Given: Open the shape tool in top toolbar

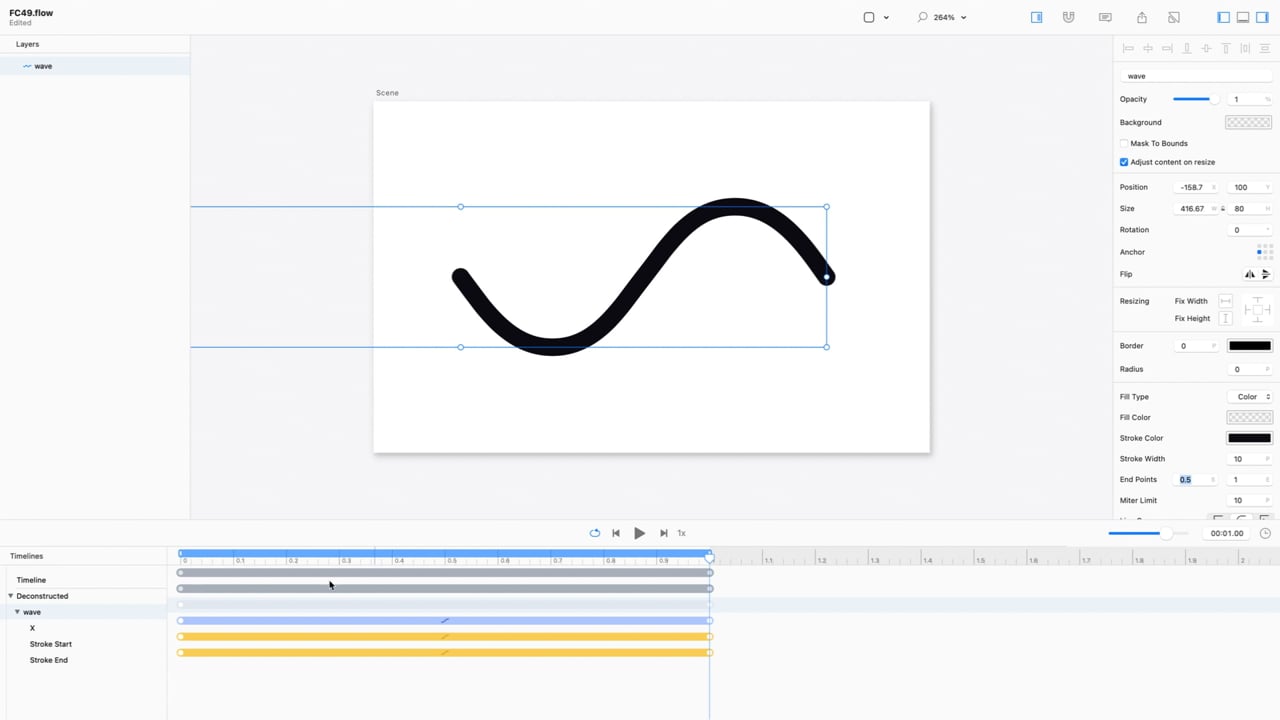Looking at the screenshot, I should 869,17.
